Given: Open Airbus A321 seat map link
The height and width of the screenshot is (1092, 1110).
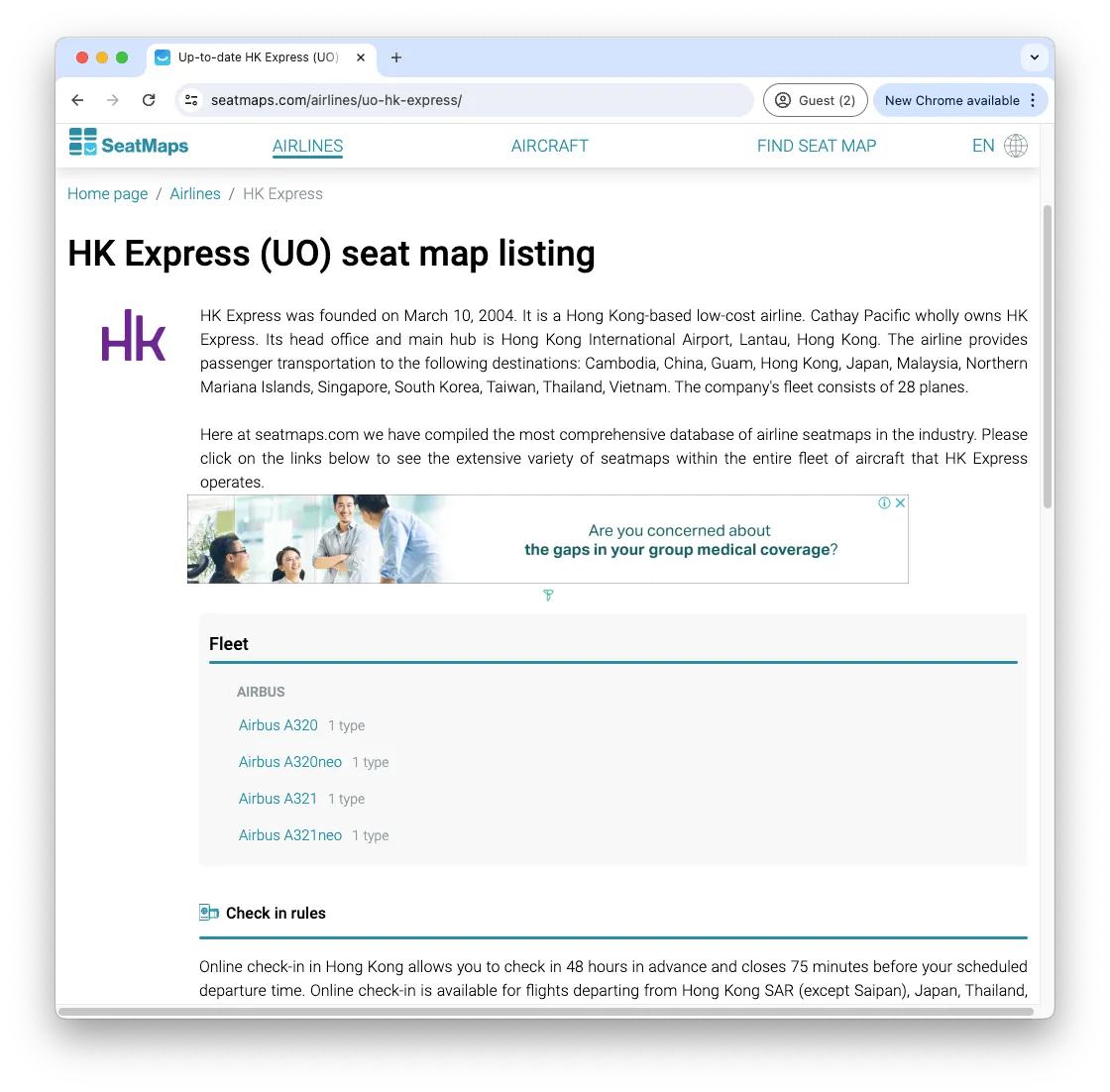Looking at the screenshot, I should (x=278, y=799).
